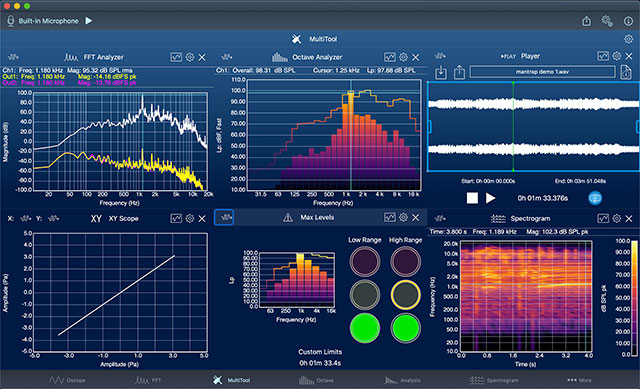
Task: Open FFT Analyzer settings gear
Action: (190, 57)
